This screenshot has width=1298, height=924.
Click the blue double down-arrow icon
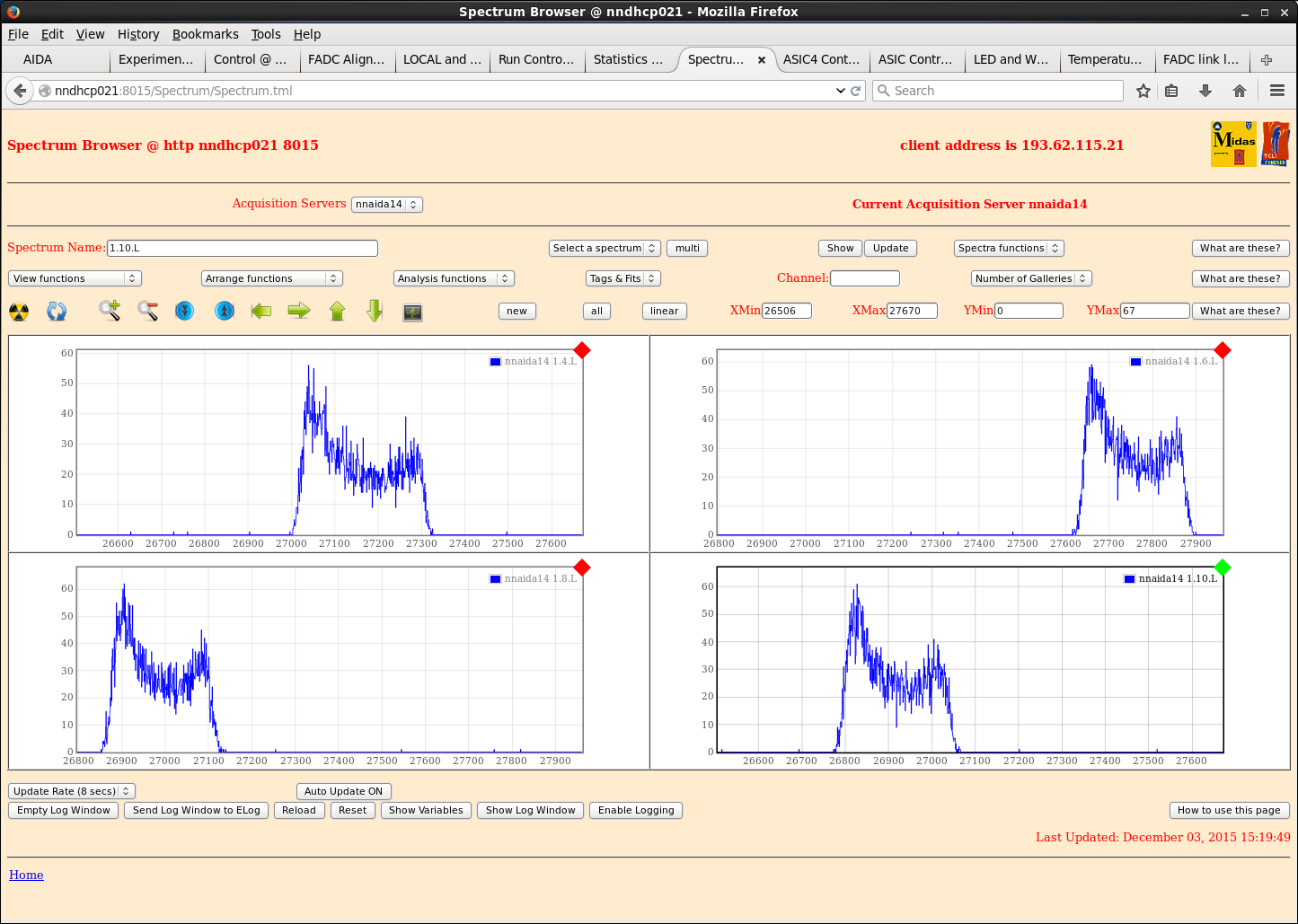[184, 311]
